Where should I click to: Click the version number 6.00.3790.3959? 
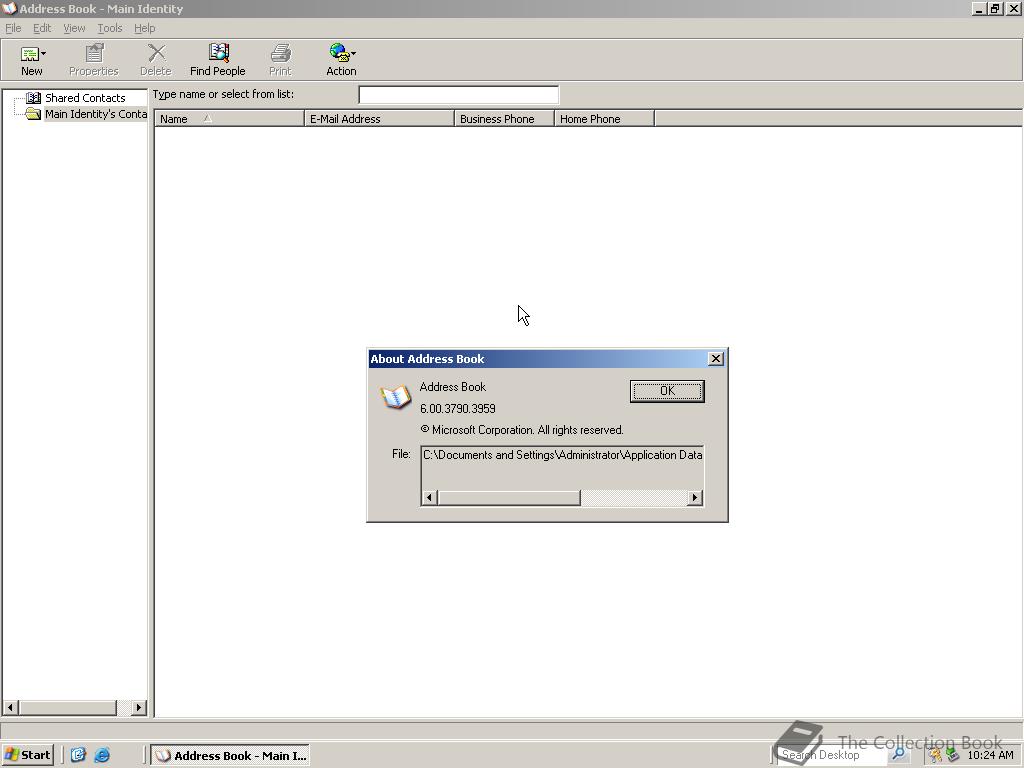[457, 409]
